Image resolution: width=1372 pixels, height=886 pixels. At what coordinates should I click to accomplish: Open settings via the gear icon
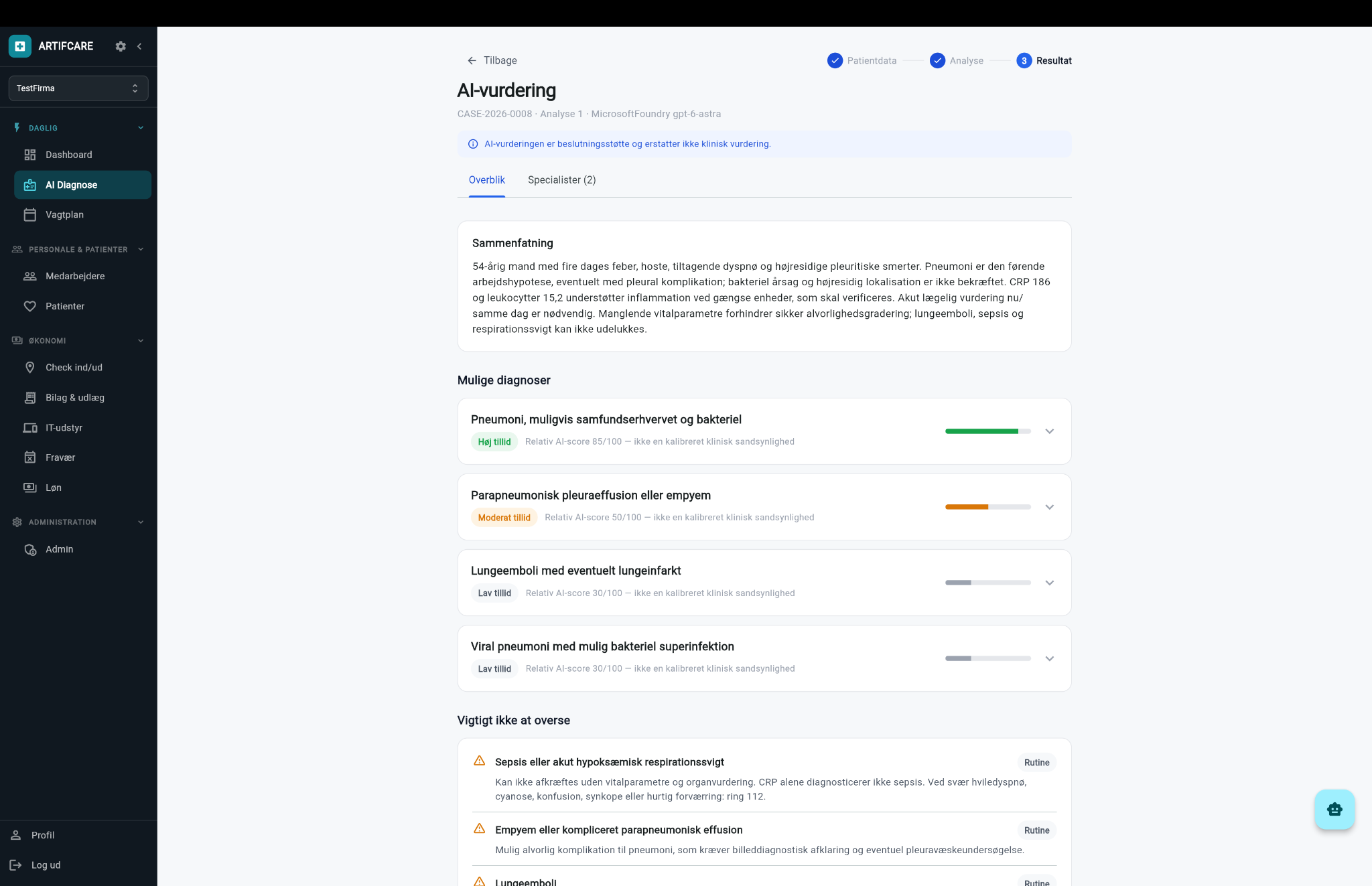coord(121,46)
